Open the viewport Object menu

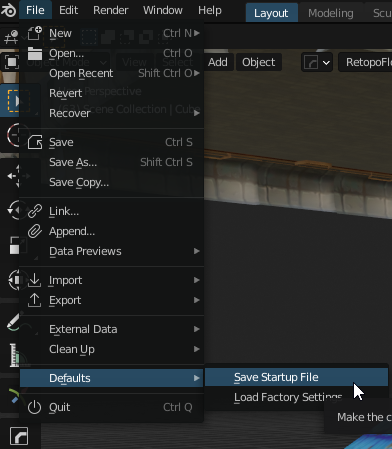[259, 62]
